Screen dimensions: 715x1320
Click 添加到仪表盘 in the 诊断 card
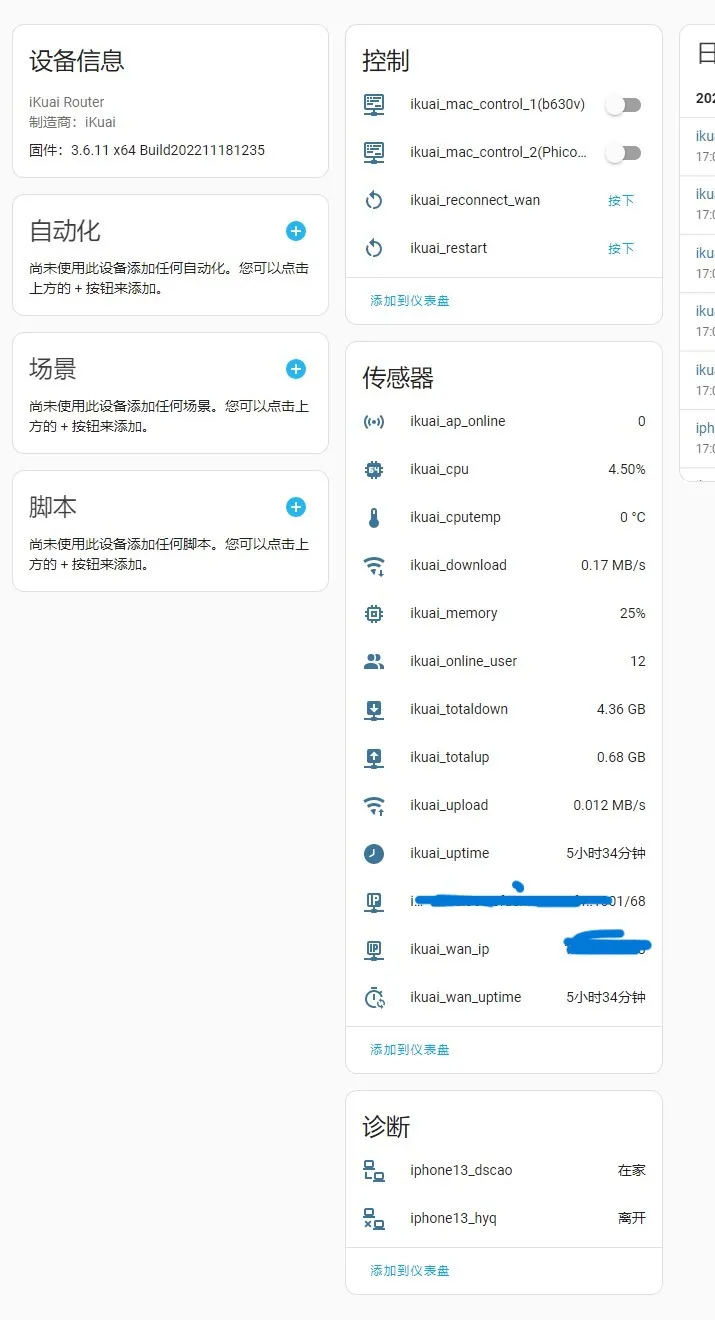[410, 1270]
